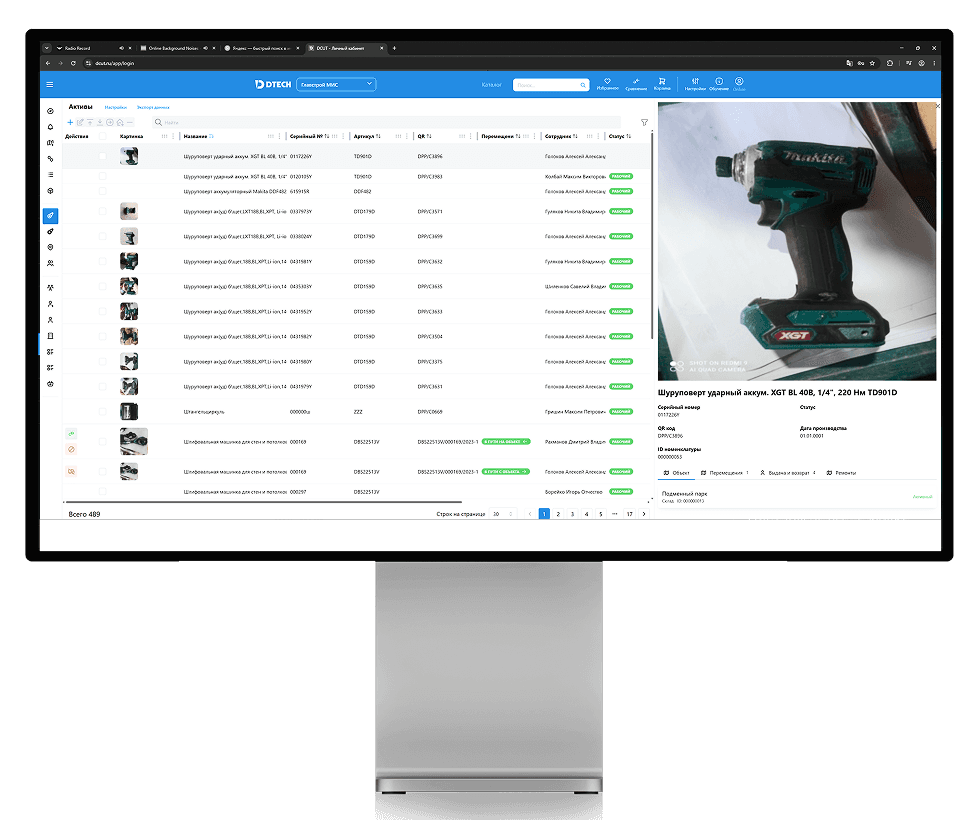Screen dimensions: 979x820
Task: Click horizontal scrollbar under the table
Action: [263, 501]
